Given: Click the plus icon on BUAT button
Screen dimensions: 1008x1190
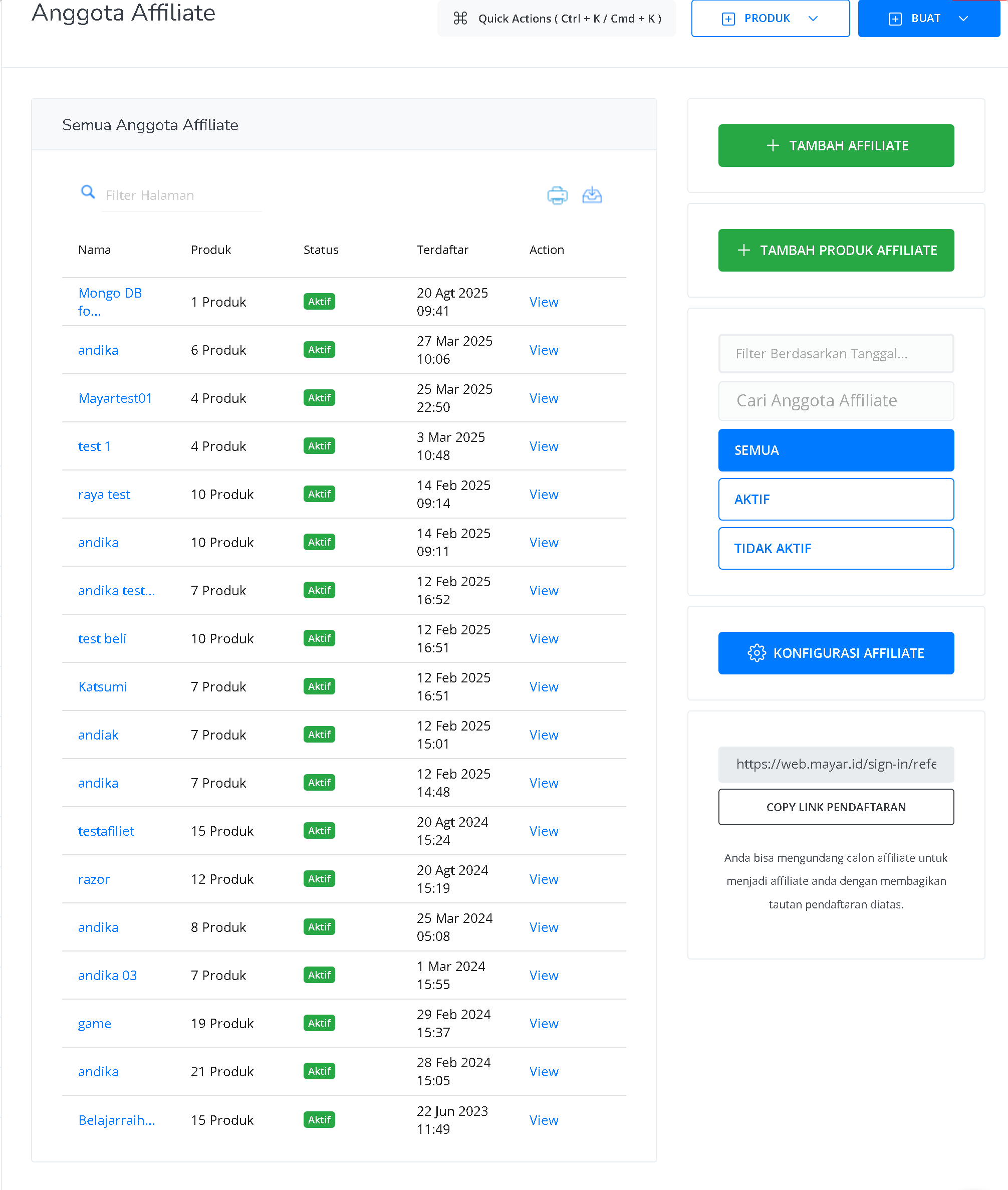Looking at the screenshot, I should (895, 19).
